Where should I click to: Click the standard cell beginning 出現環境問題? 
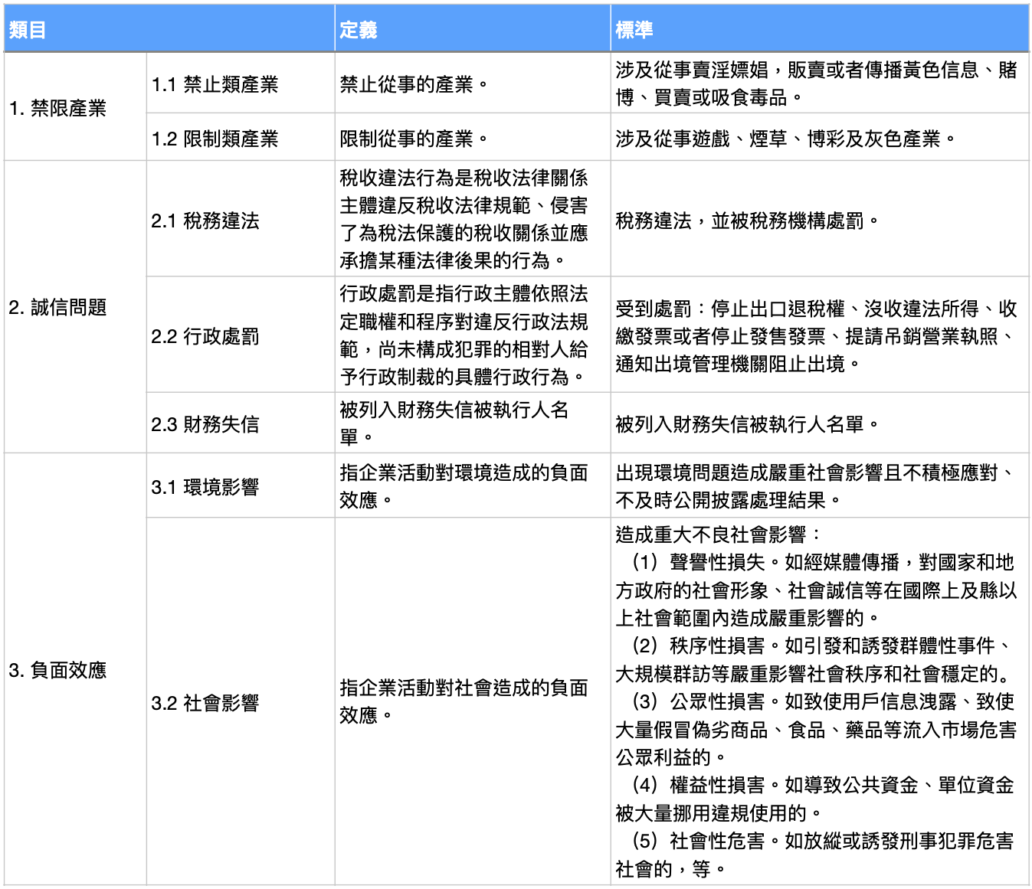(x=815, y=486)
